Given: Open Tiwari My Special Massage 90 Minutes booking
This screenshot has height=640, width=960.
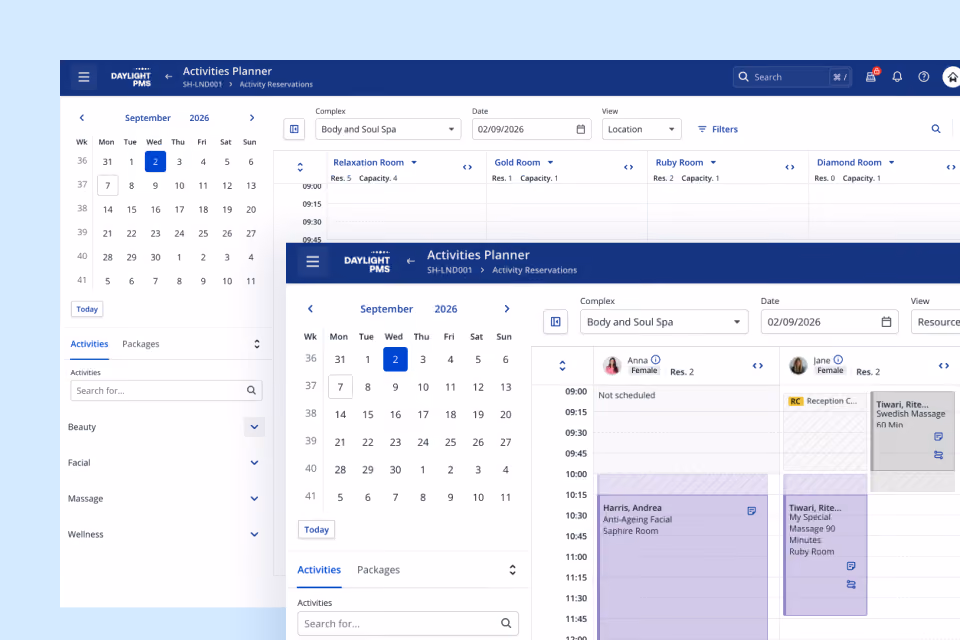Looking at the screenshot, I should coord(825,554).
